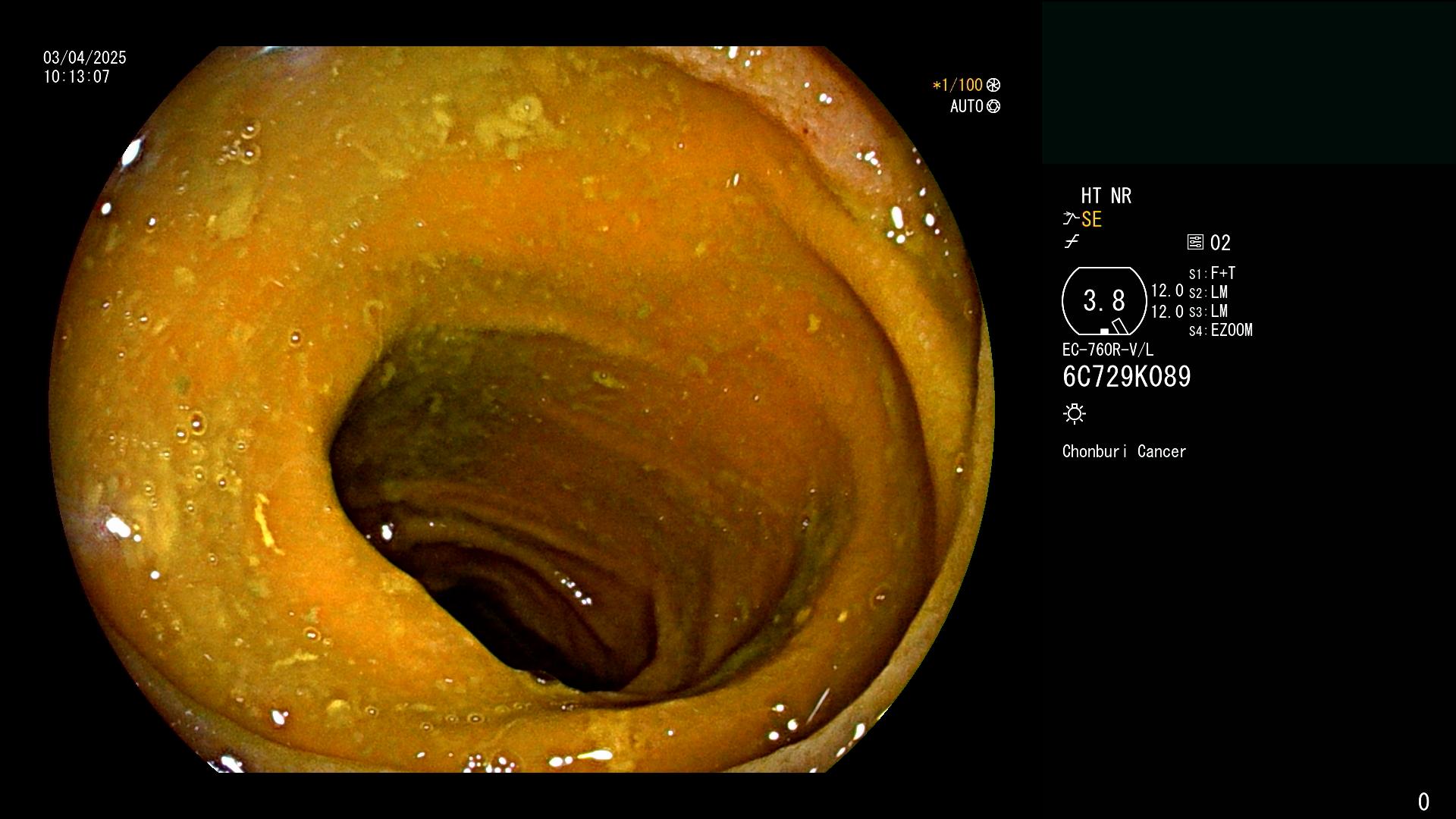1456x819 pixels.
Task: Click the serial number 6C729K089
Action: (x=1127, y=377)
